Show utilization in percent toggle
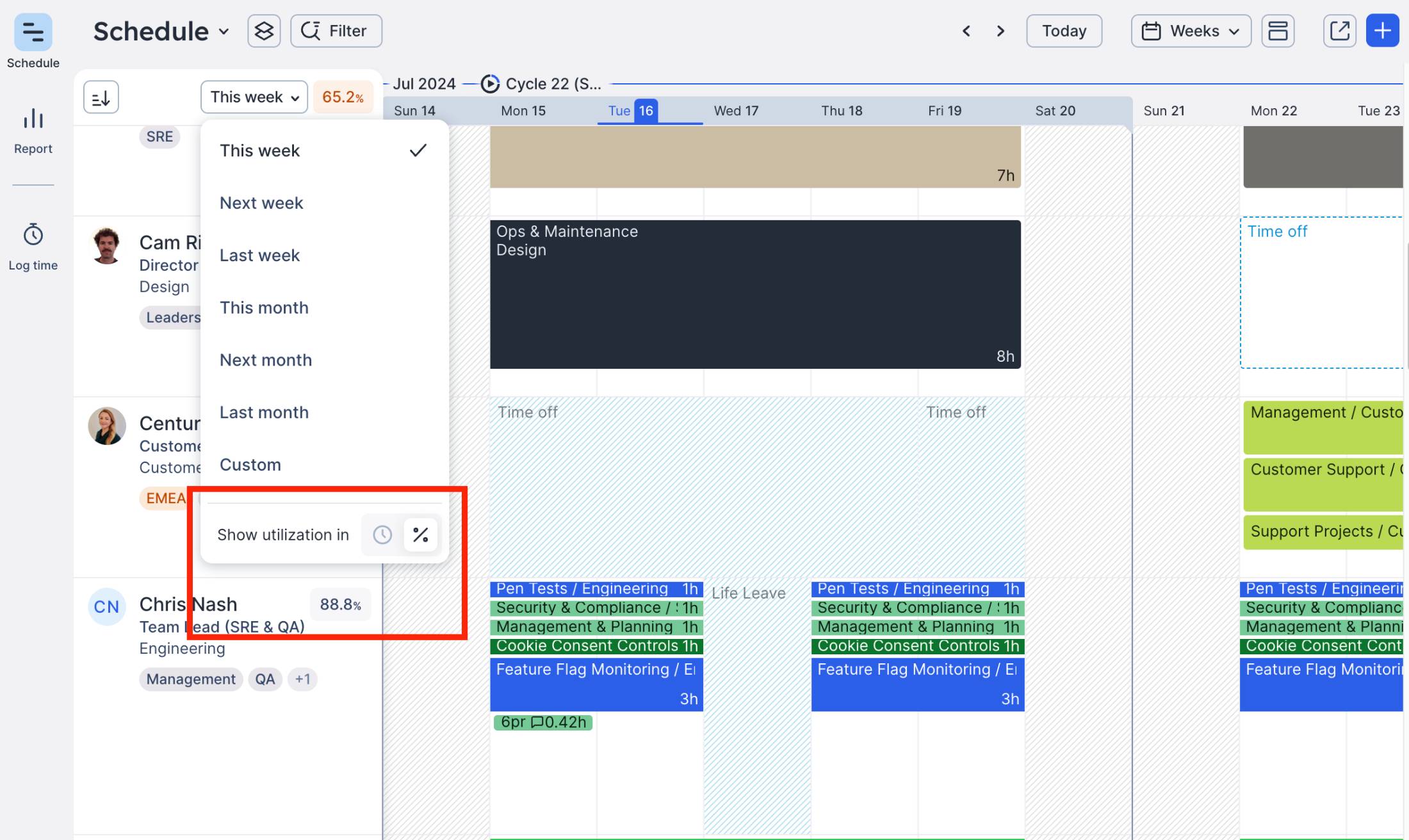1409x840 pixels. [421, 535]
